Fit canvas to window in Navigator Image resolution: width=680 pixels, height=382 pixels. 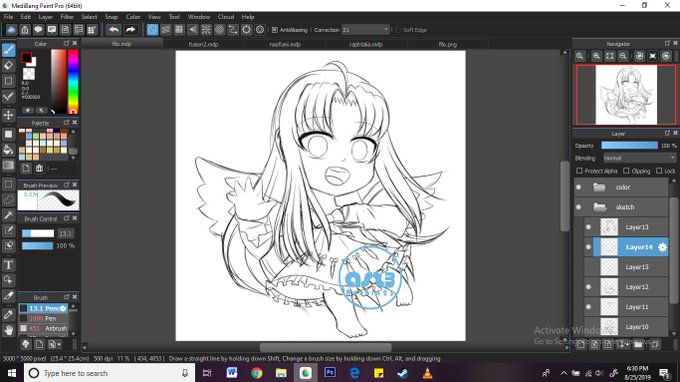tap(610, 56)
